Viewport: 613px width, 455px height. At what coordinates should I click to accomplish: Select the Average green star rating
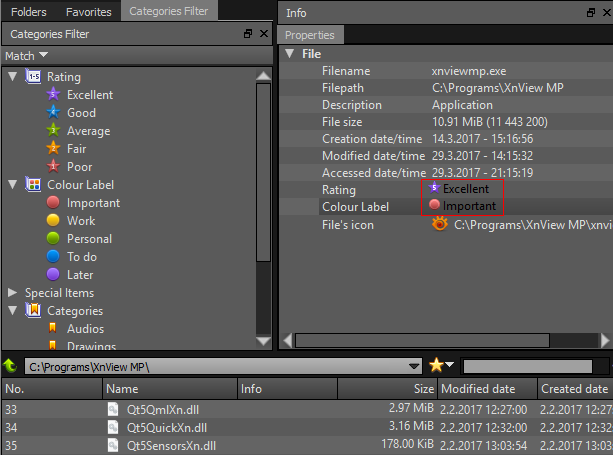[53, 131]
